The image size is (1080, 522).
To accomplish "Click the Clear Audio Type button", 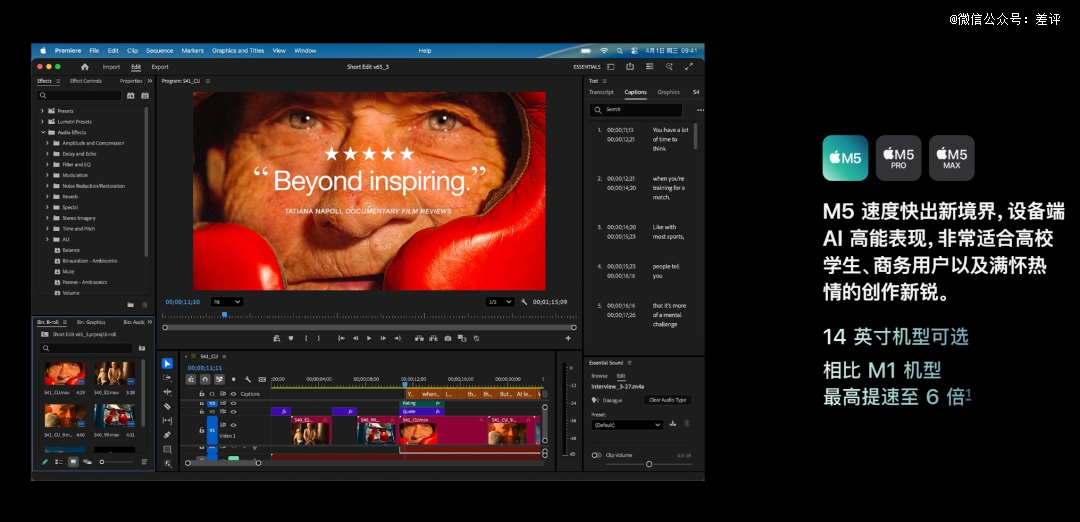I will coord(667,400).
